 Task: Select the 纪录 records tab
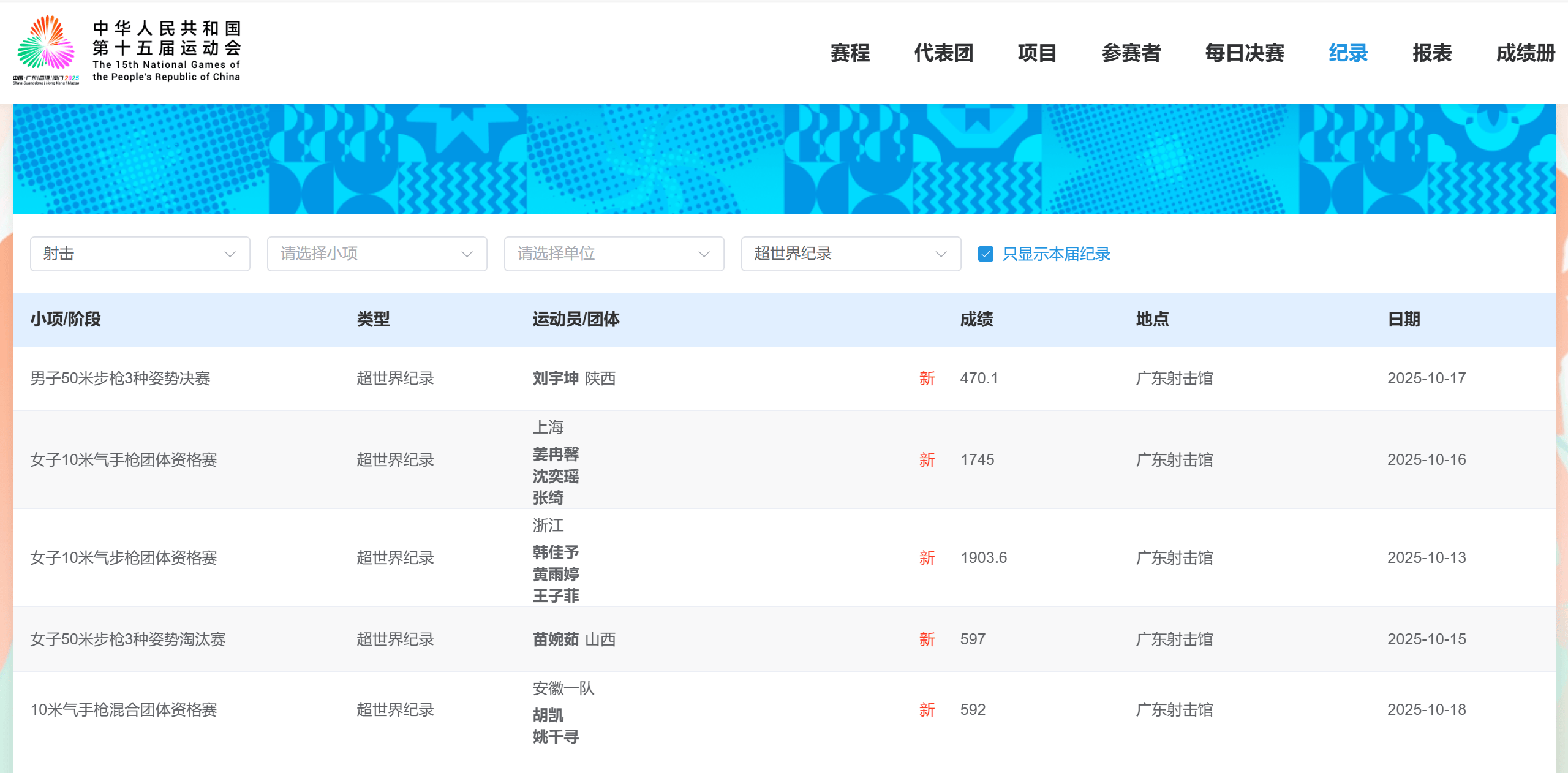click(1348, 53)
